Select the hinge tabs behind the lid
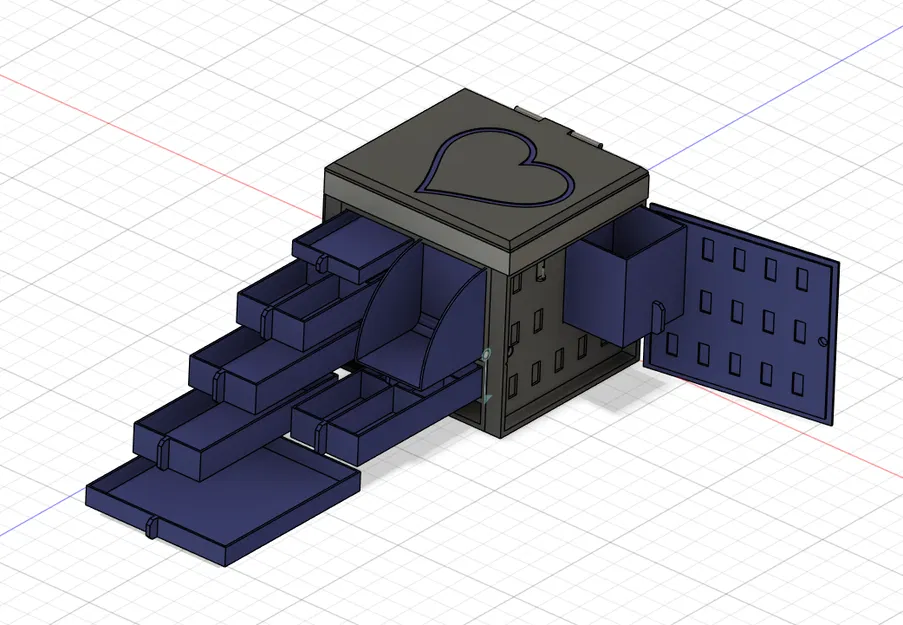This screenshot has width=903, height=625. pos(557,126)
